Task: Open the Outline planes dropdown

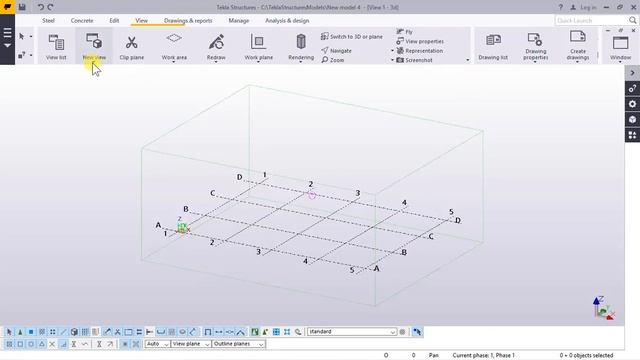Action: tap(238, 344)
